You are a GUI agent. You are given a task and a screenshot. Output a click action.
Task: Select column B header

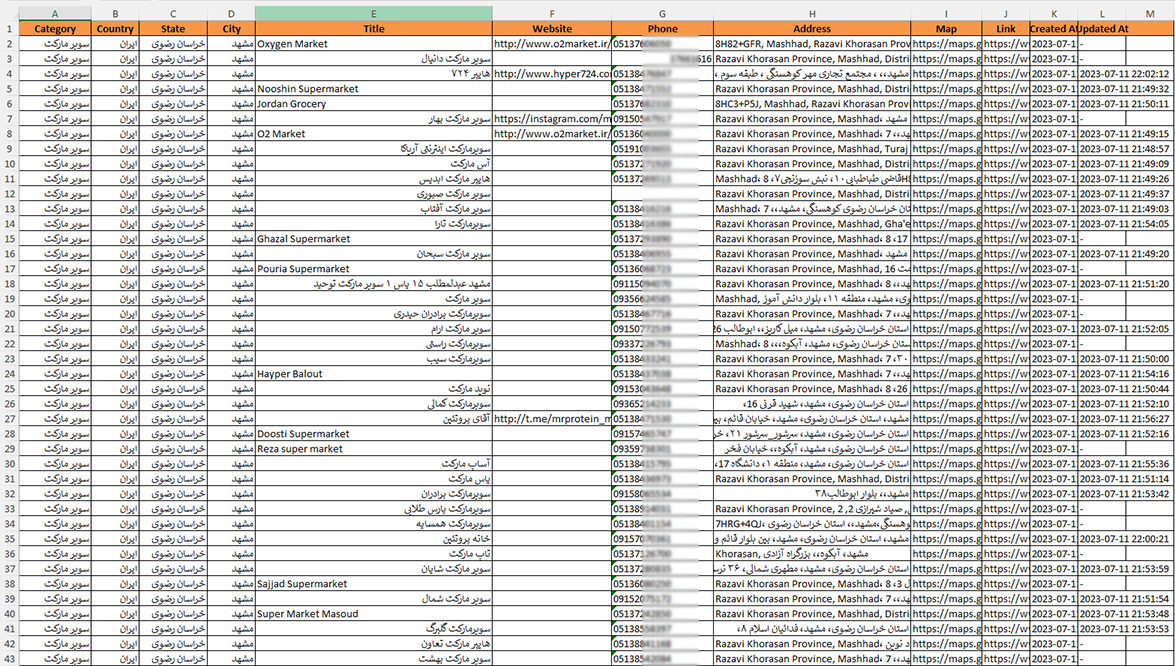pyautogui.click(x=115, y=13)
